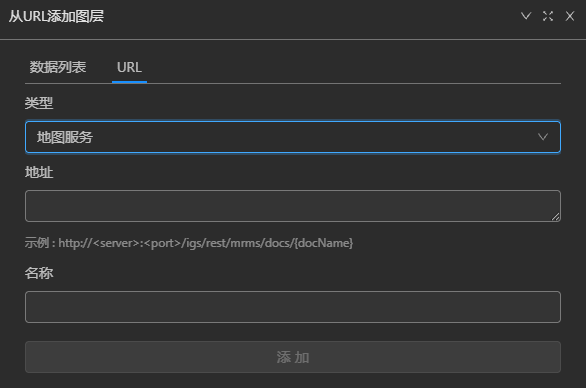
Task: Select the URL tab
Action: [129, 67]
